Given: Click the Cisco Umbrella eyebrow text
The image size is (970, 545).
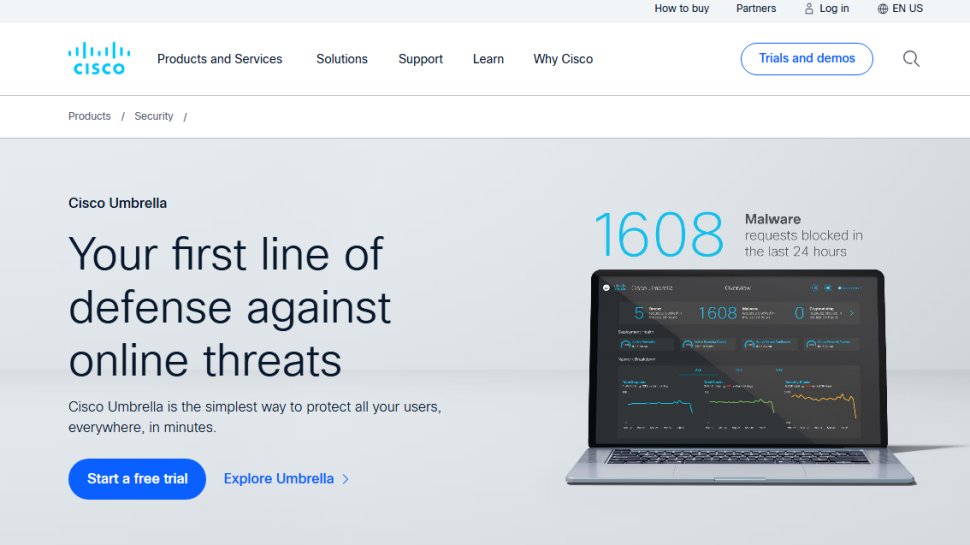Looking at the screenshot, I should click(118, 203).
